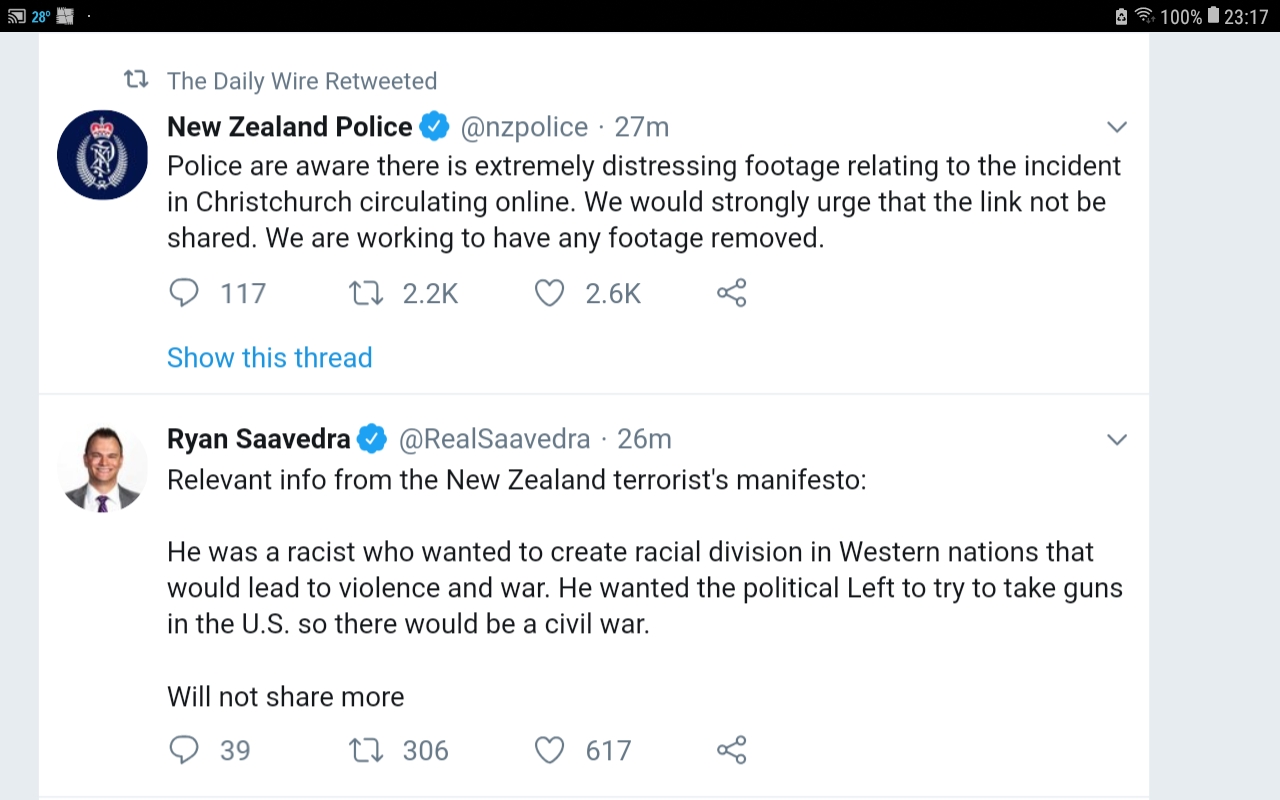This screenshot has height=800, width=1280.
Task: Reply to the New Zealand Police tweet
Action: tap(184, 293)
